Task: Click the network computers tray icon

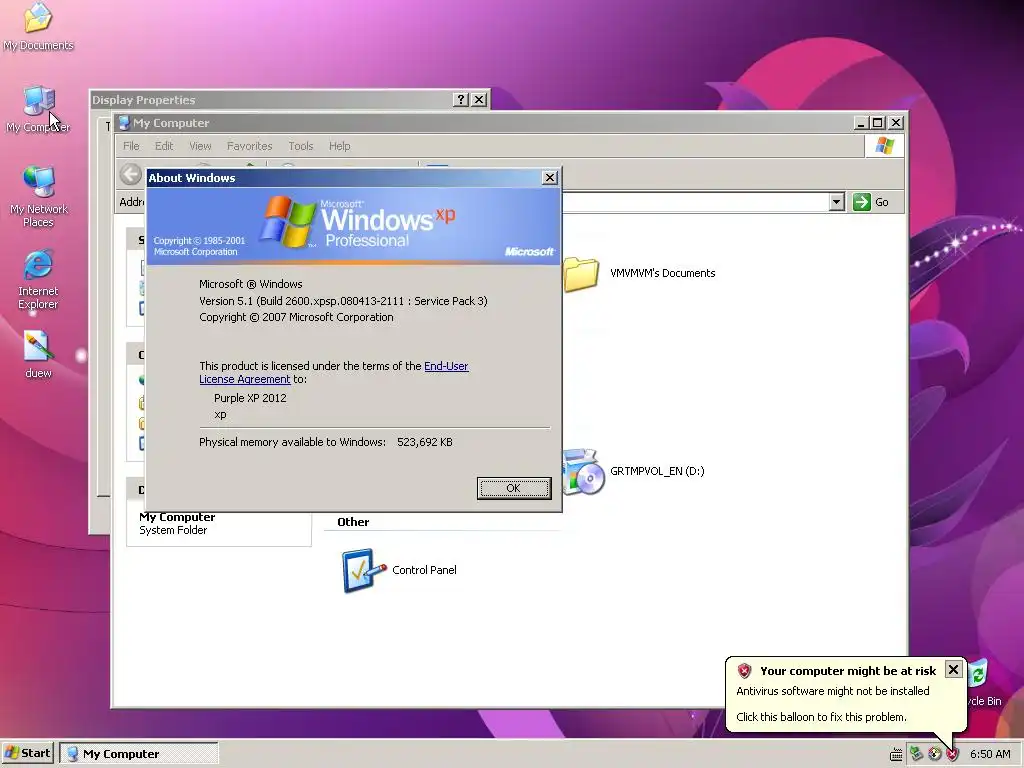Action: point(916,754)
